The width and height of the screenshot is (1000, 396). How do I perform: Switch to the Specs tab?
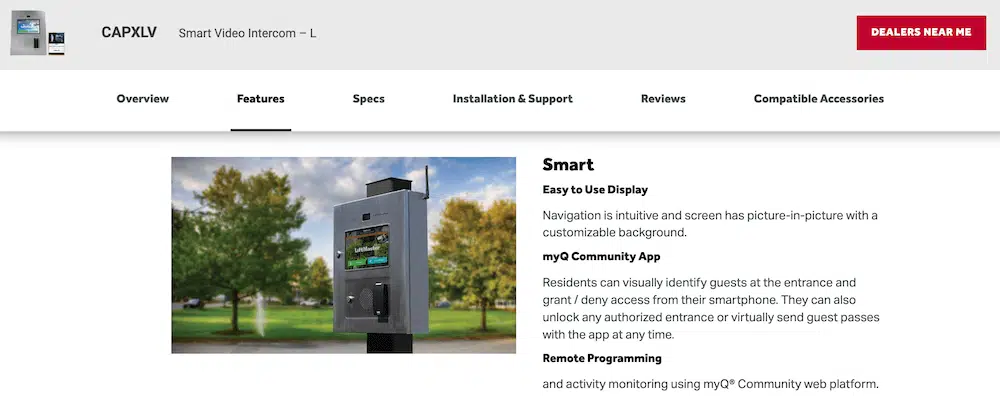(x=369, y=99)
